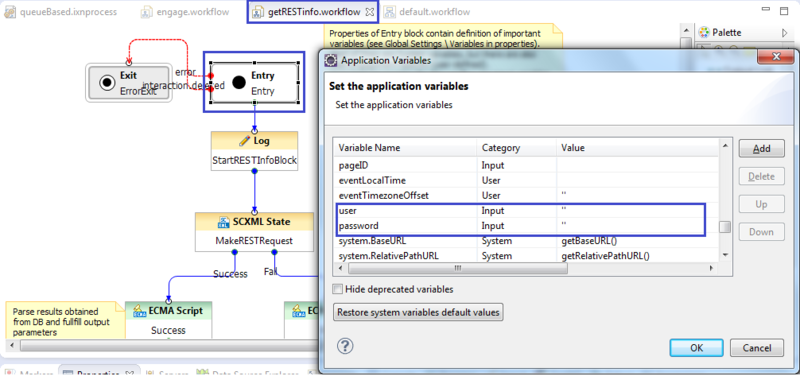Click the Entry block black dot icon
This screenshot has width=800, height=376.
click(x=239, y=83)
